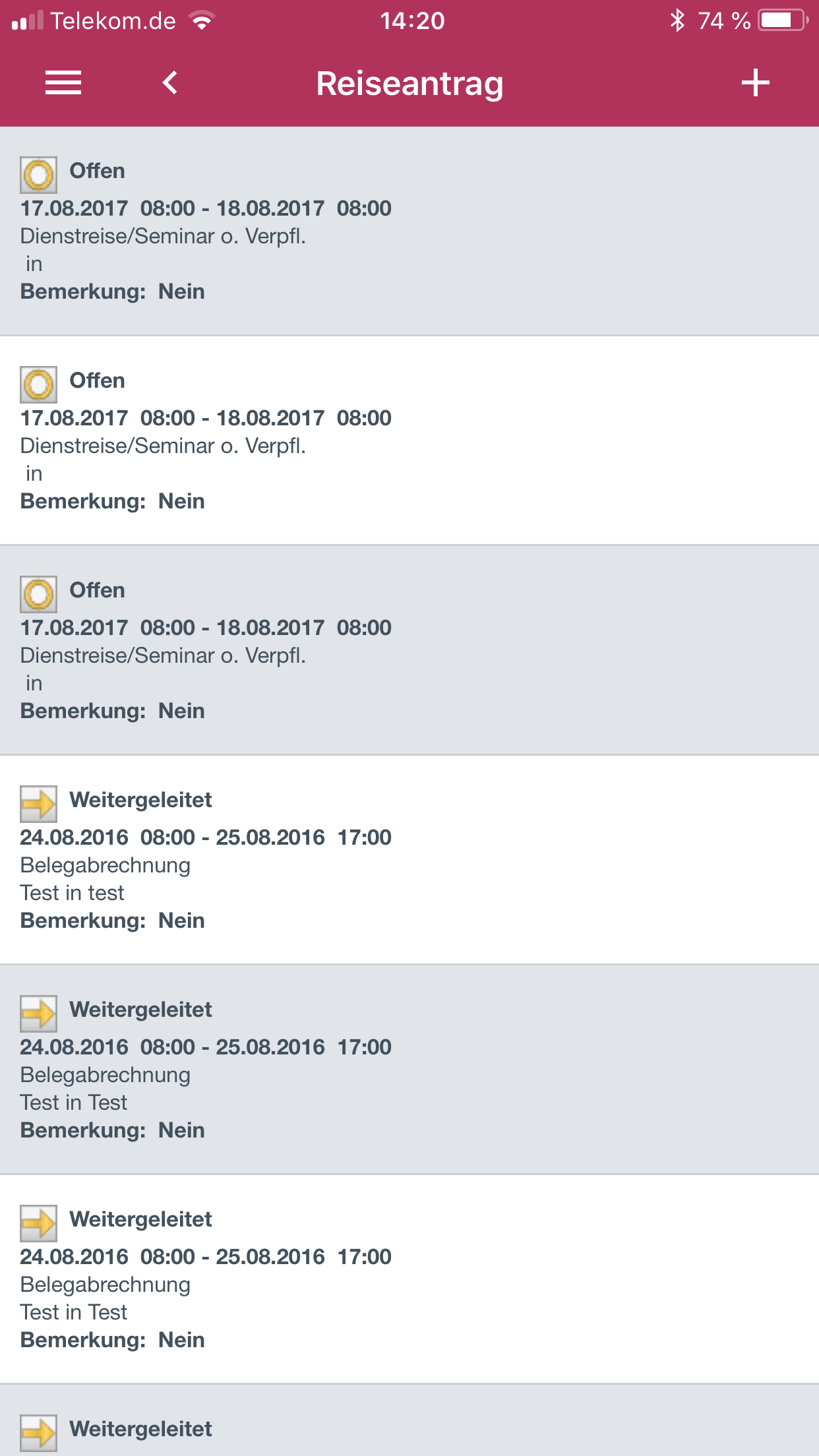819x1456 pixels.
Task: Click the first Offen status circle icon
Action: click(38, 175)
